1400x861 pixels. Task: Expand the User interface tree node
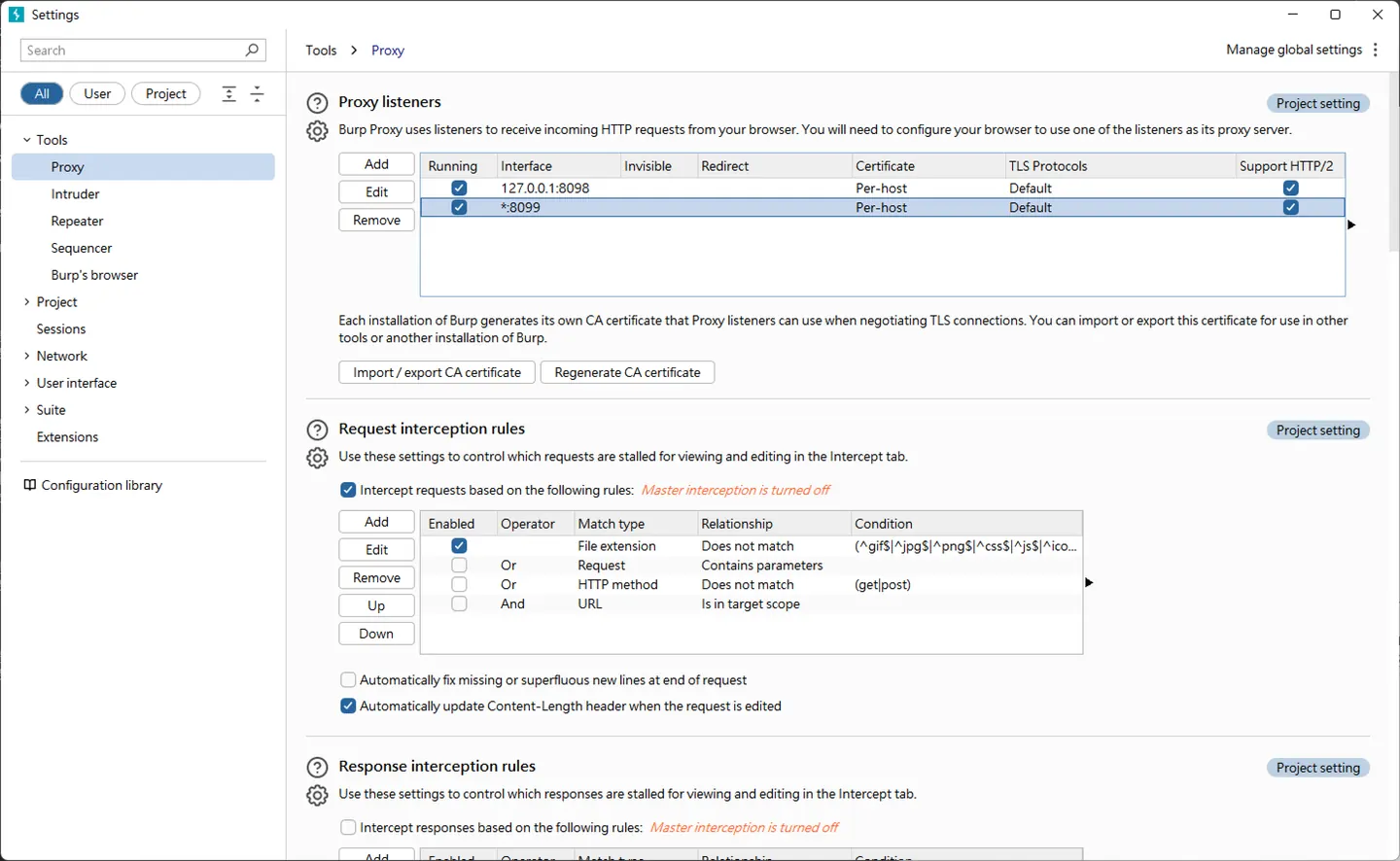click(x=27, y=383)
